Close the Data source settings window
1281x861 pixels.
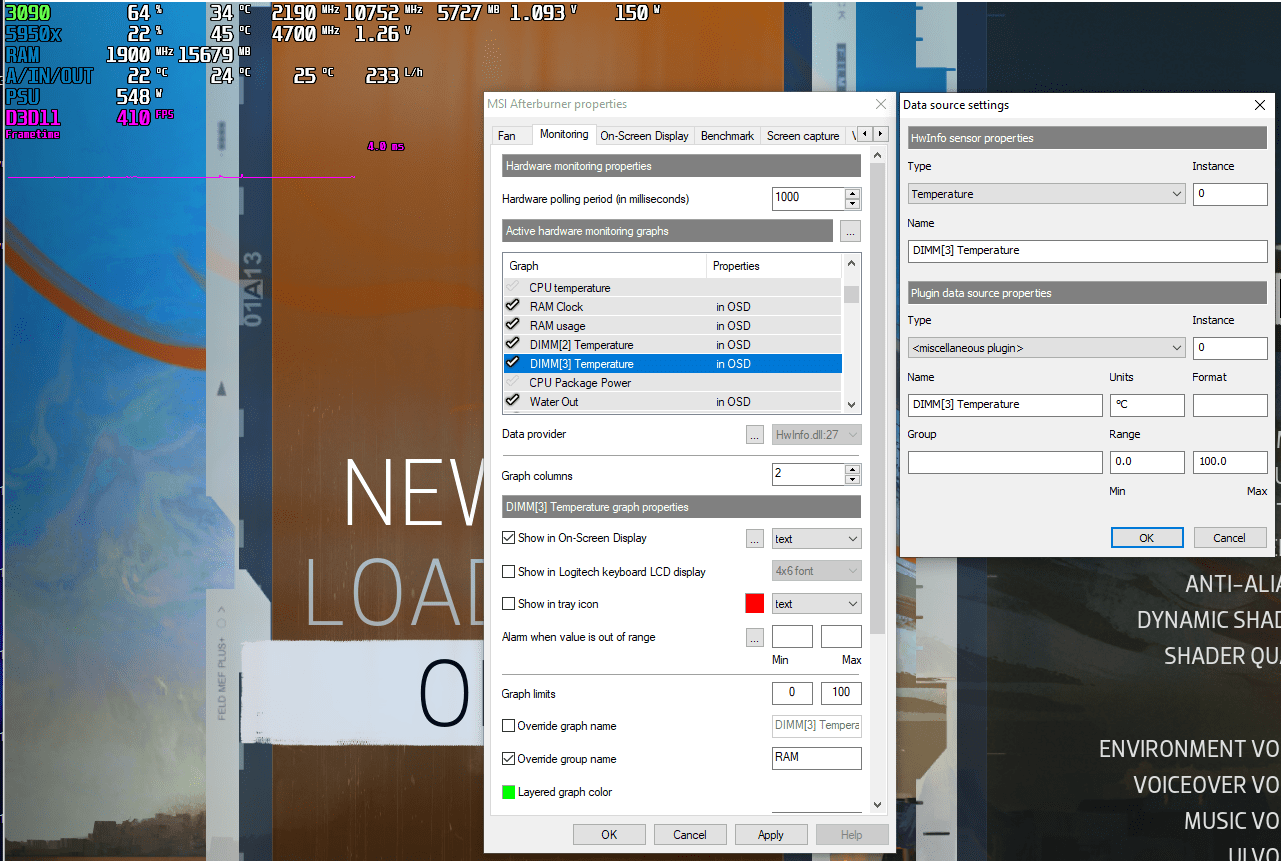[x=1260, y=105]
